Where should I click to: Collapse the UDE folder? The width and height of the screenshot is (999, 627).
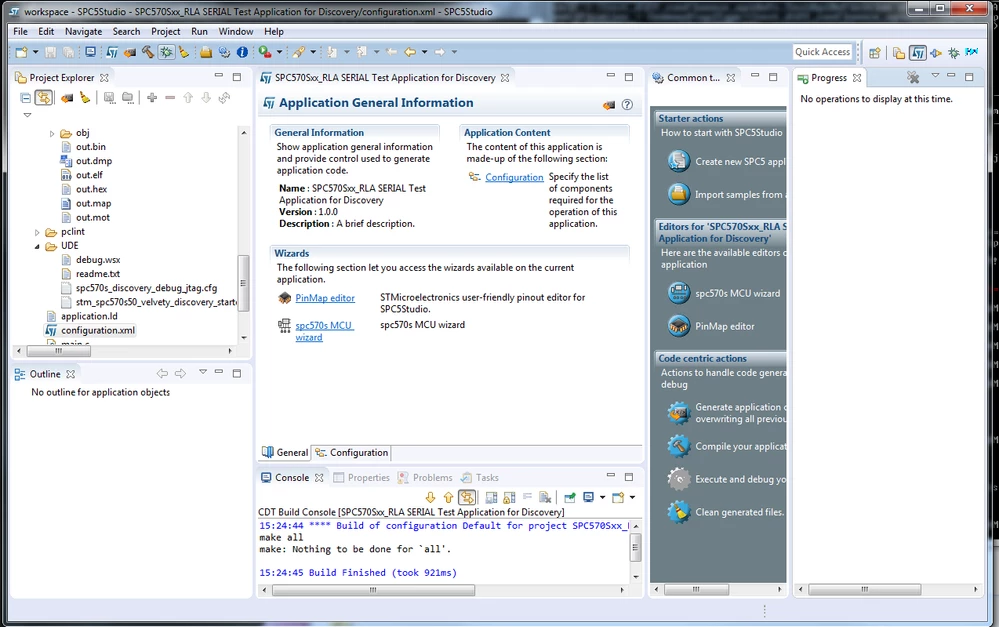[x=37, y=247]
